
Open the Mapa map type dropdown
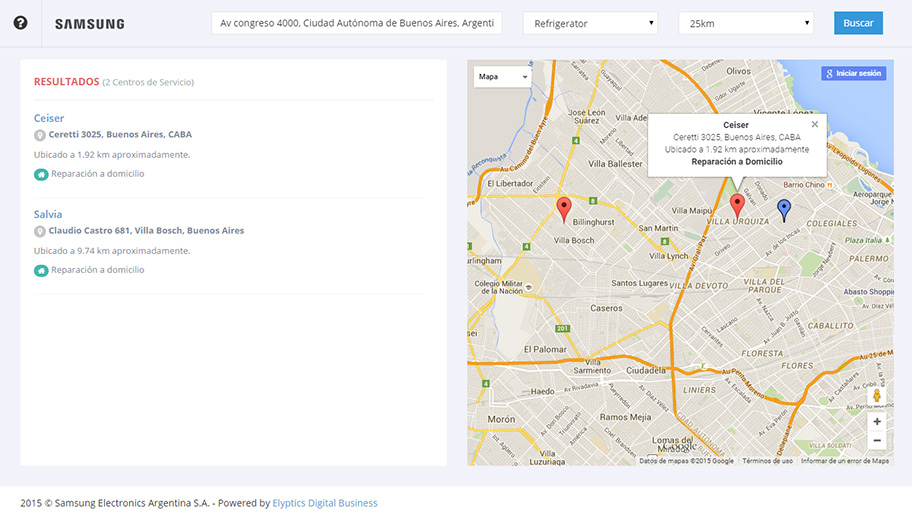pos(503,77)
